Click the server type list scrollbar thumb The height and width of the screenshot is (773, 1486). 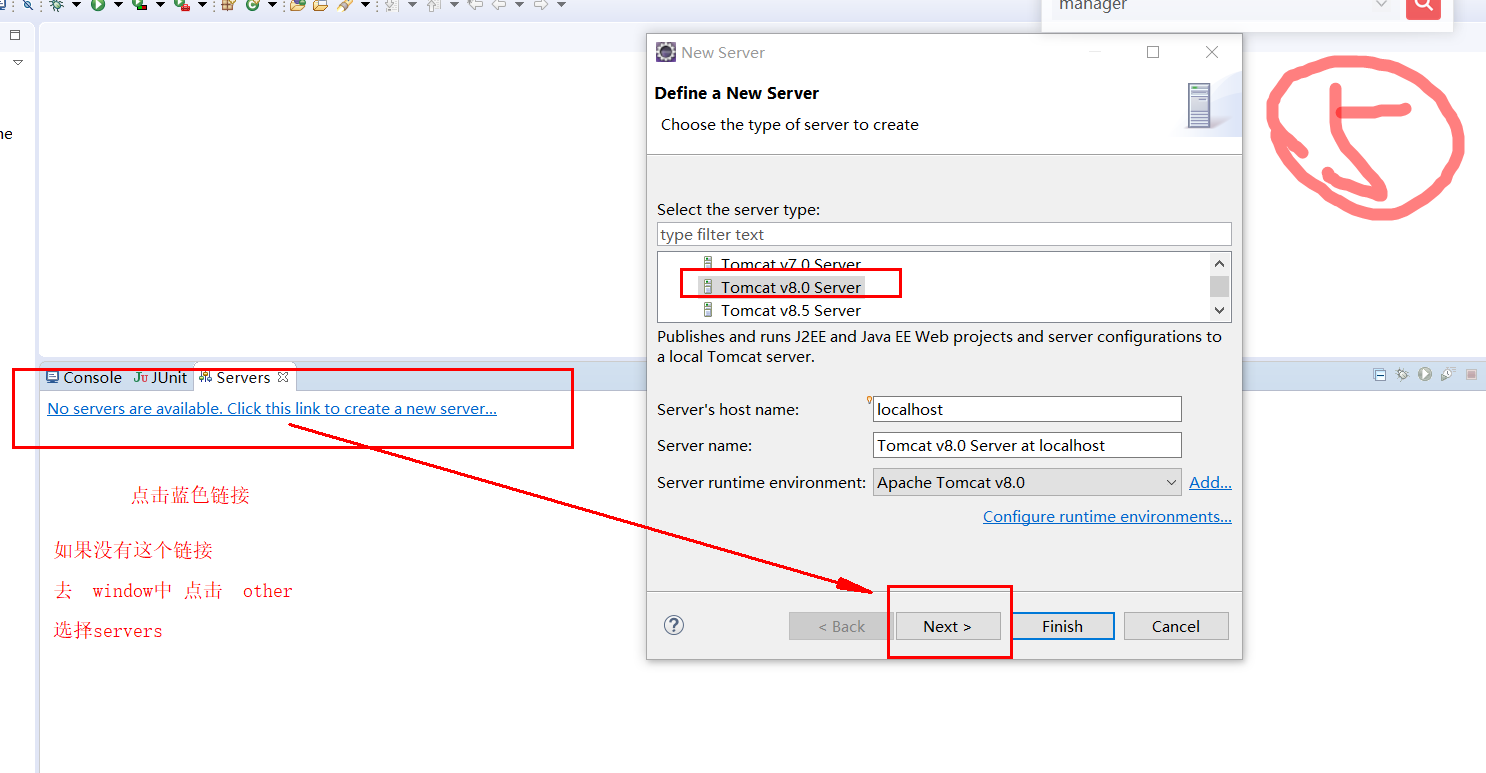tap(1219, 286)
